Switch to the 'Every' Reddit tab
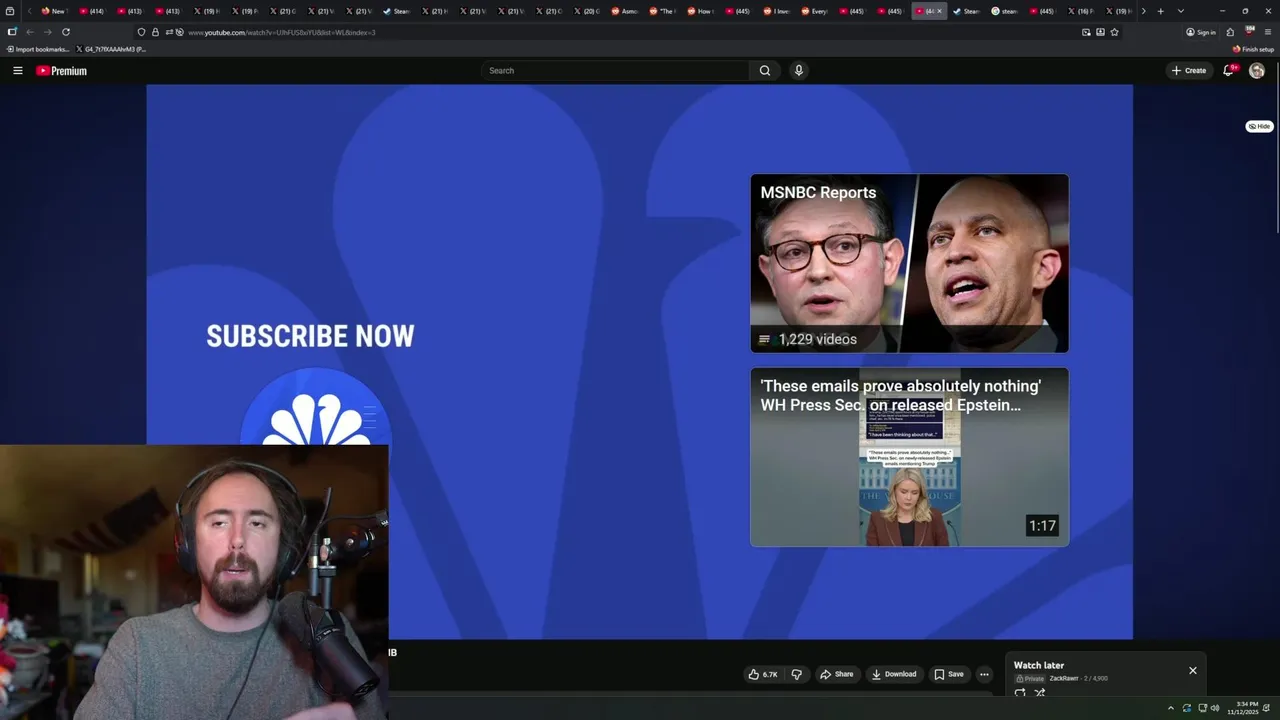The width and height of the screenshot is (1280, 720). click(x=815, y=11)
